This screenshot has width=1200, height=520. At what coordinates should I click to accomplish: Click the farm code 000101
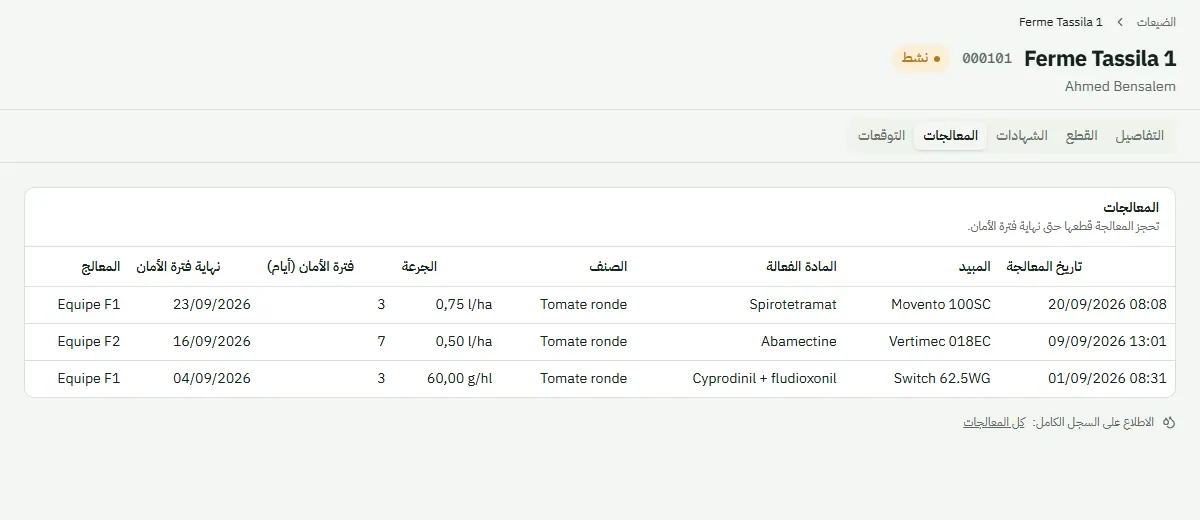pos(987,58)
